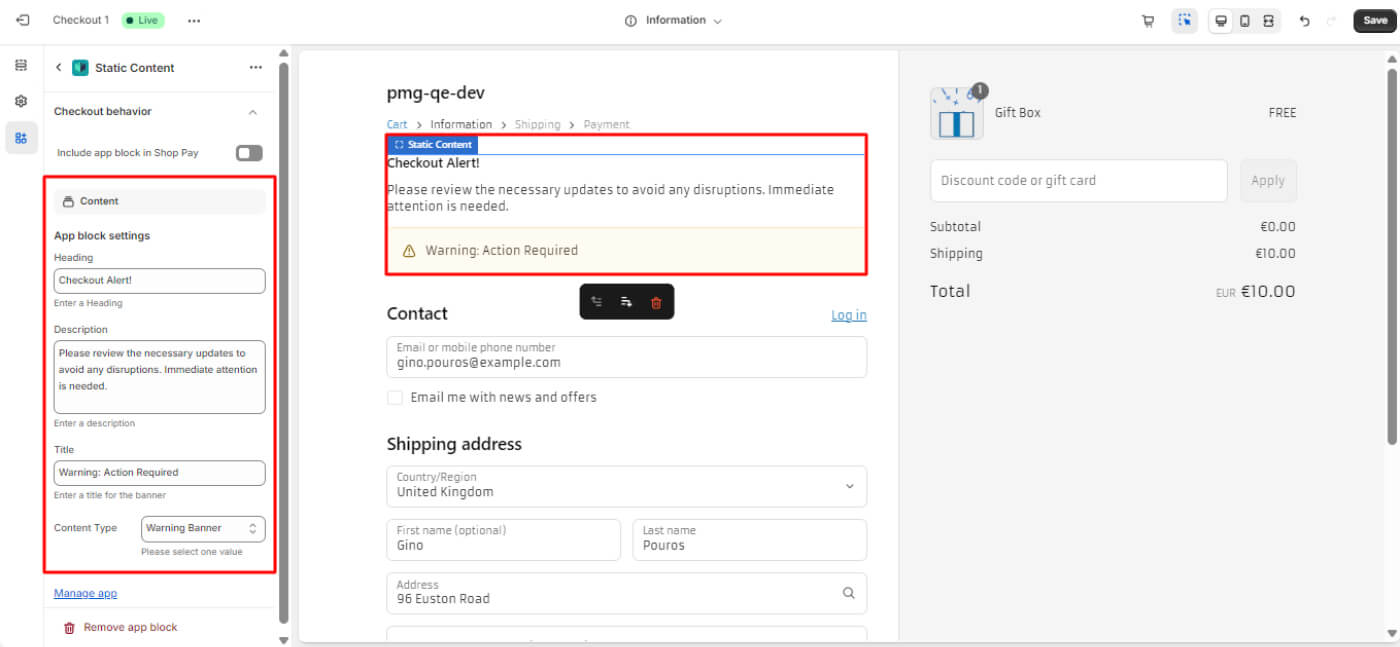Toggle Include app block in Shop Pay
This screenshot has width=1400, height=647.
[249, 153]
